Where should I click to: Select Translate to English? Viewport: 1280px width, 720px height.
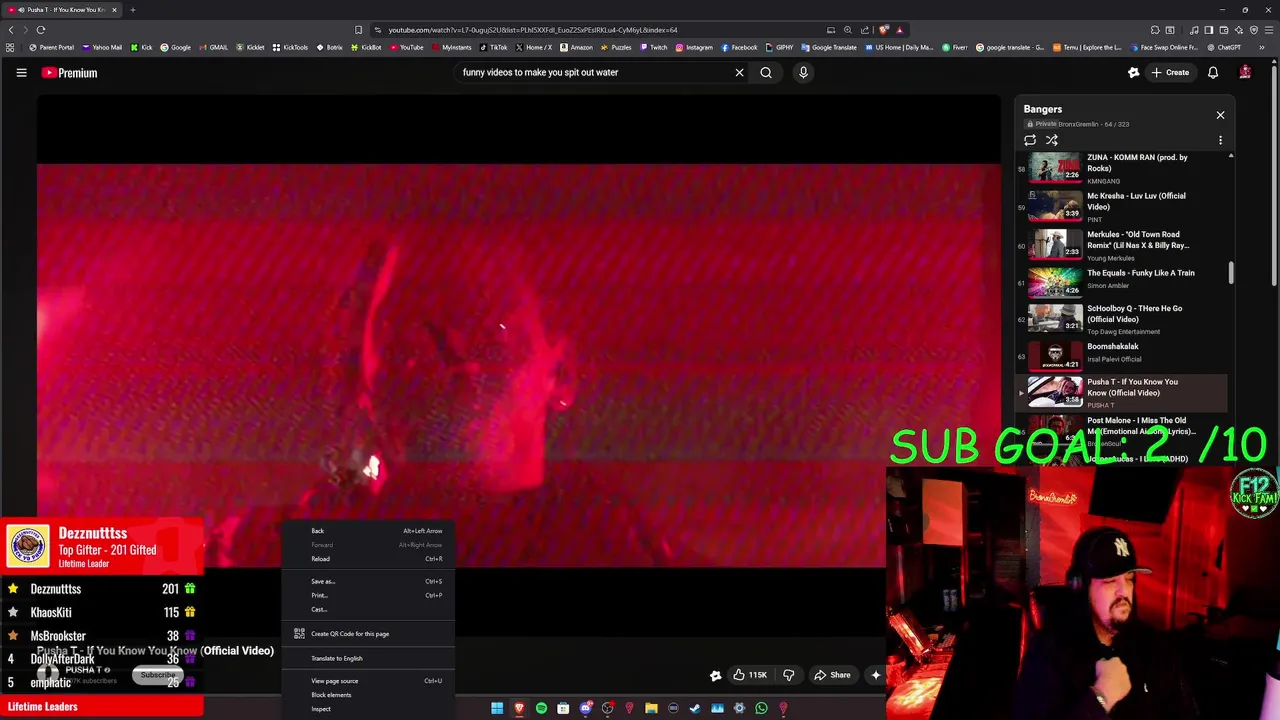pyautogui.click(x=368, y=658)
